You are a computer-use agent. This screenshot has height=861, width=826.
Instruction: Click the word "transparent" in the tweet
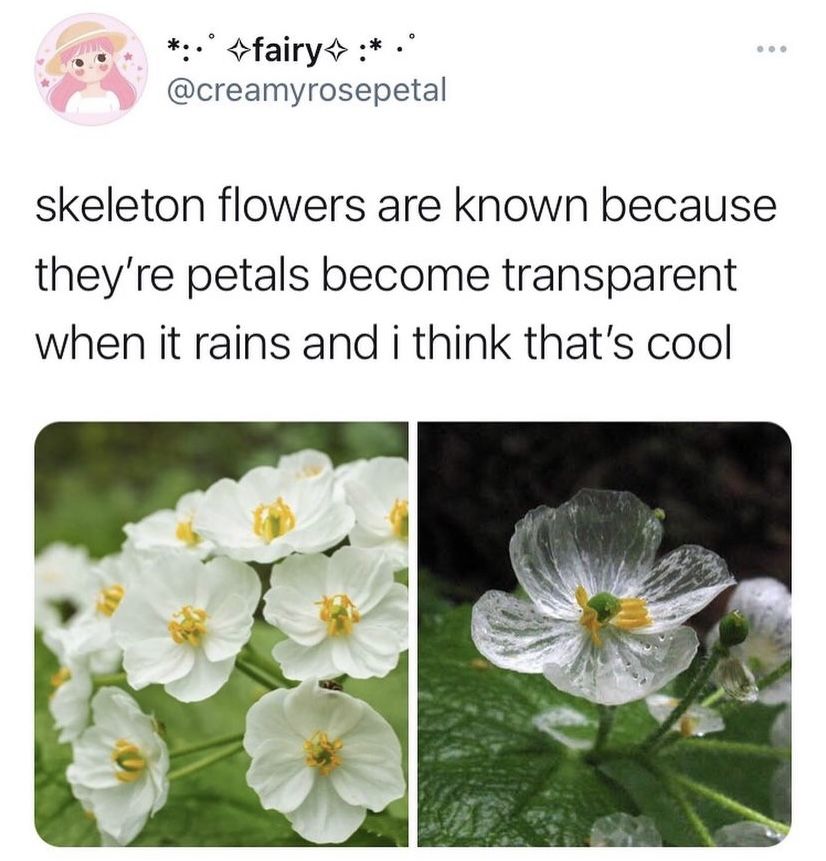620,276
